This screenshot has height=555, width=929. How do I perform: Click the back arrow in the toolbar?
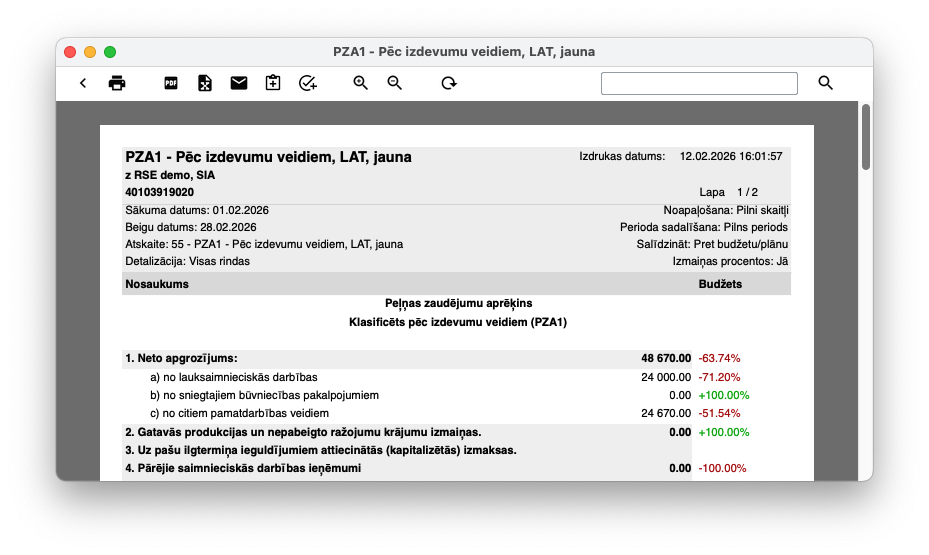click(83, 83)
